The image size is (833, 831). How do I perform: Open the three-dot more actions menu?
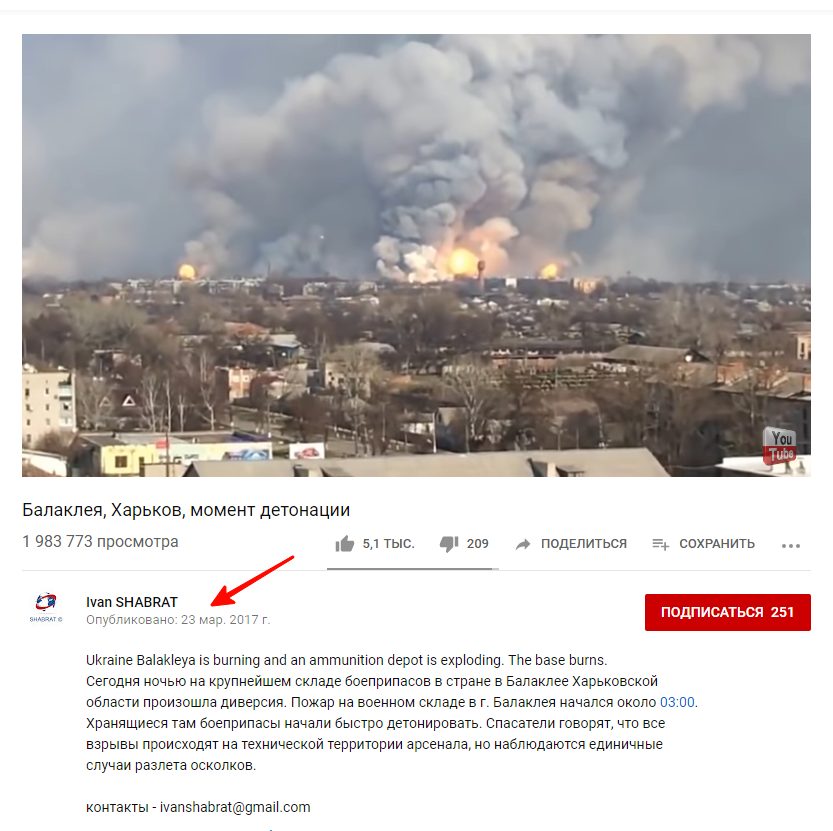pos(791,546)
